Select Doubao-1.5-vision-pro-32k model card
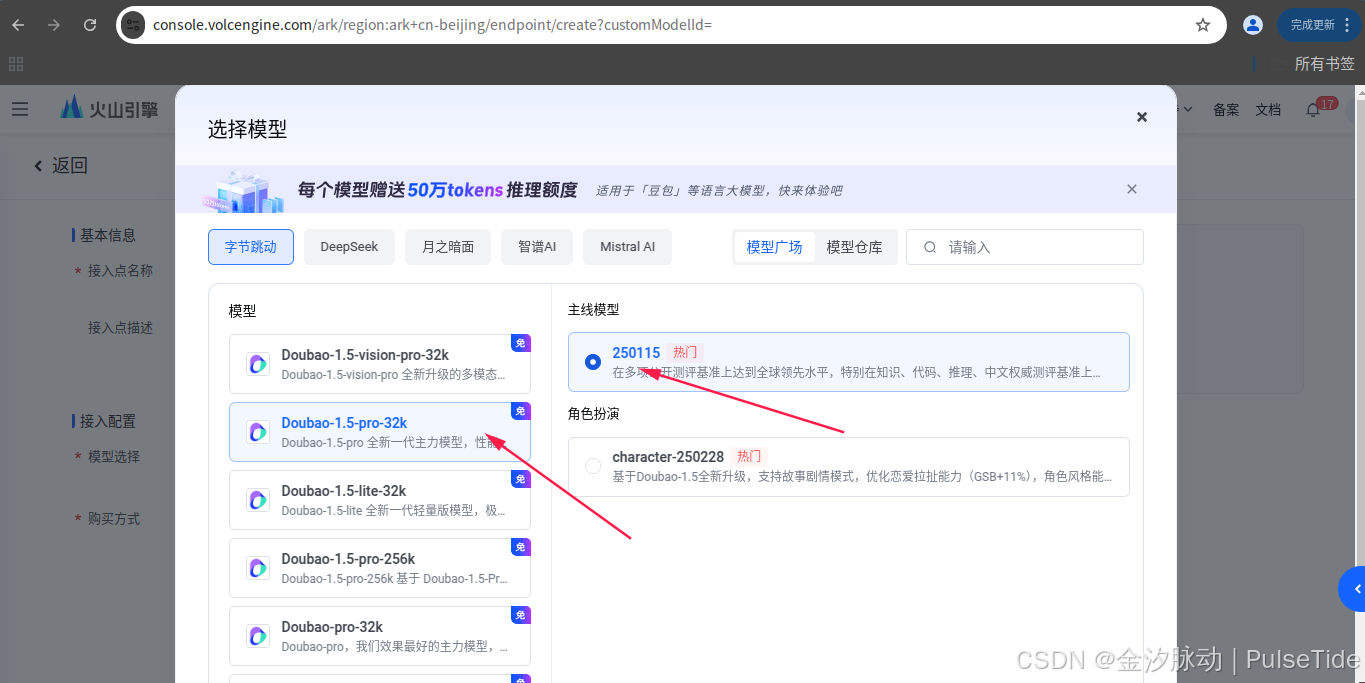Image resolution: width=1365 pixels, height=683 pixels. tap(380, 364)
